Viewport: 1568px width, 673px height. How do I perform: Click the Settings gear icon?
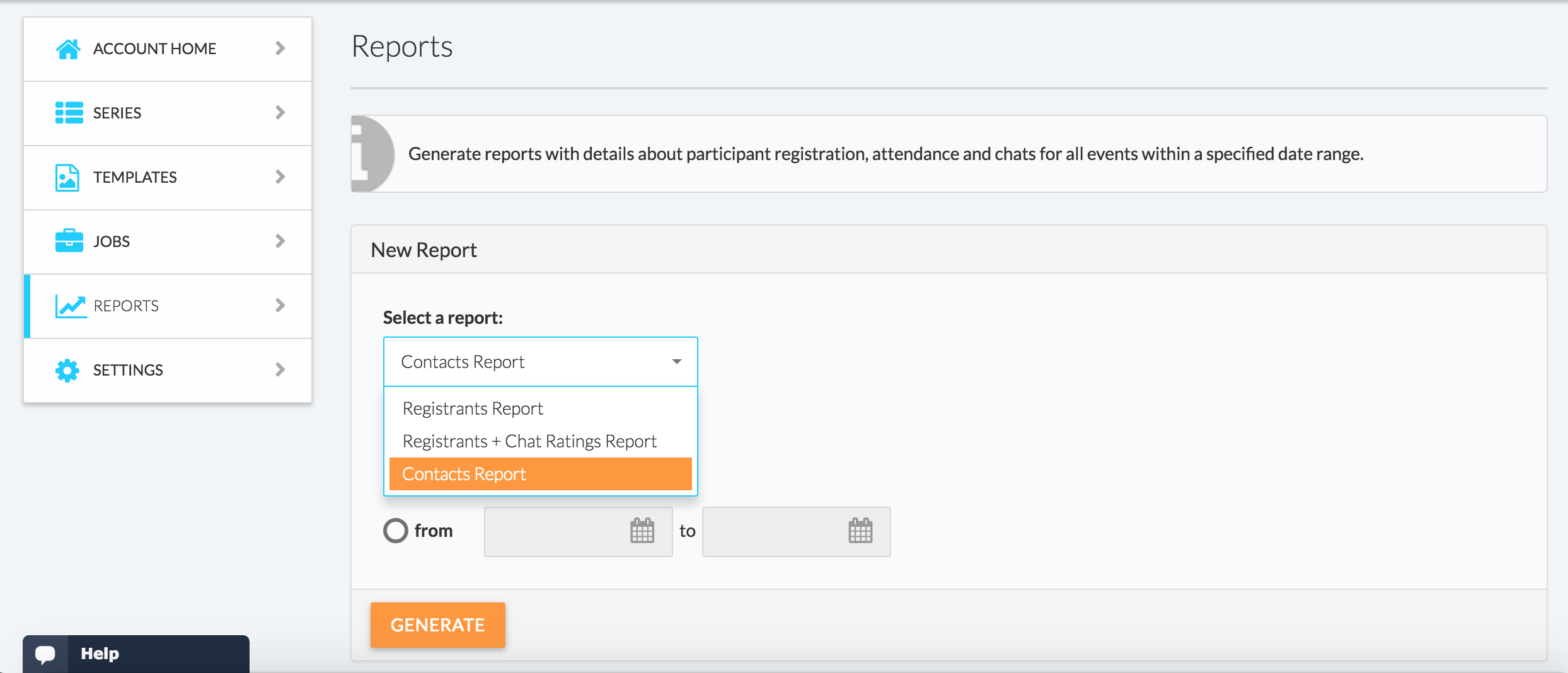coord(67,370)
